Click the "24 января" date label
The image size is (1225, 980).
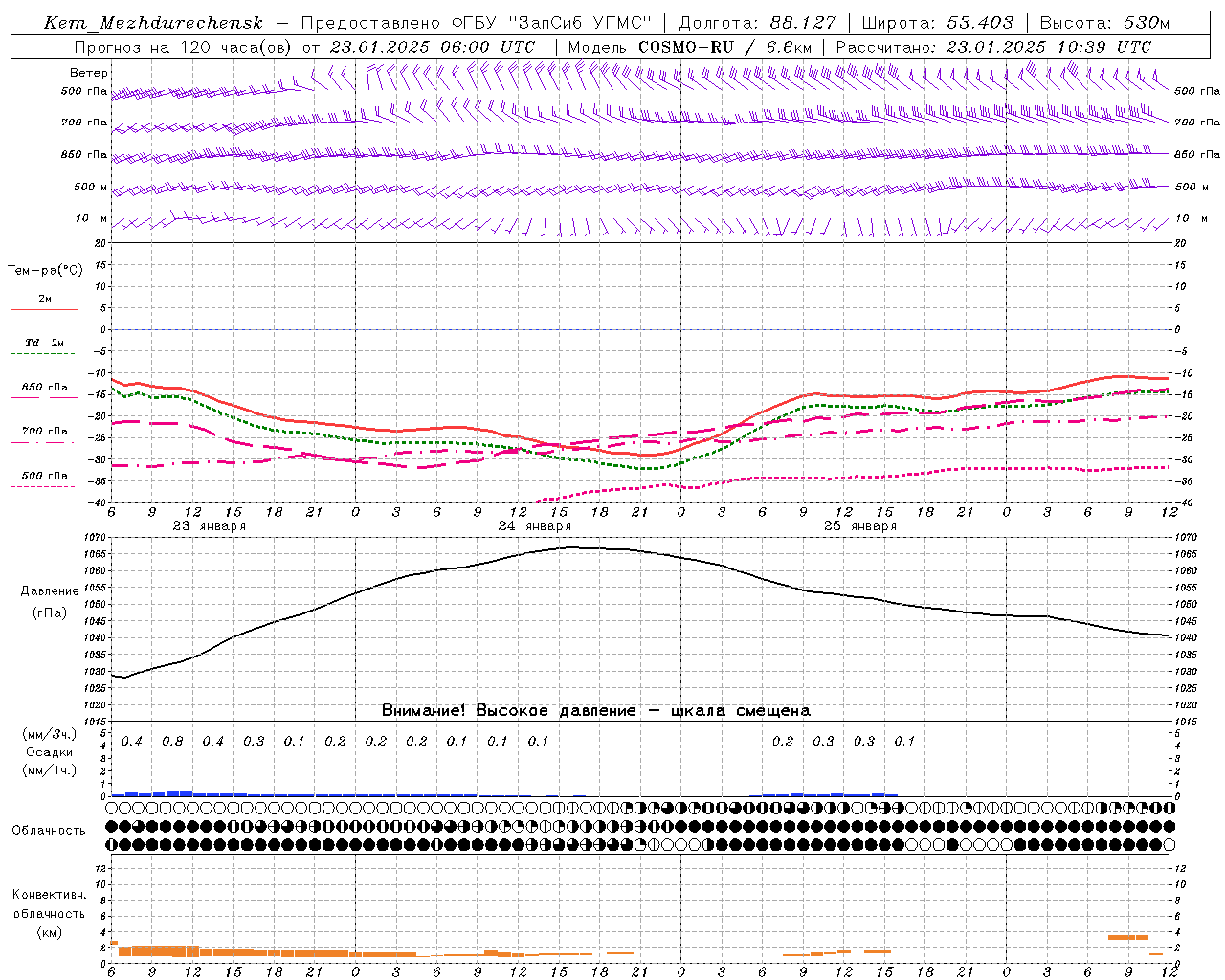coord(535,526)
